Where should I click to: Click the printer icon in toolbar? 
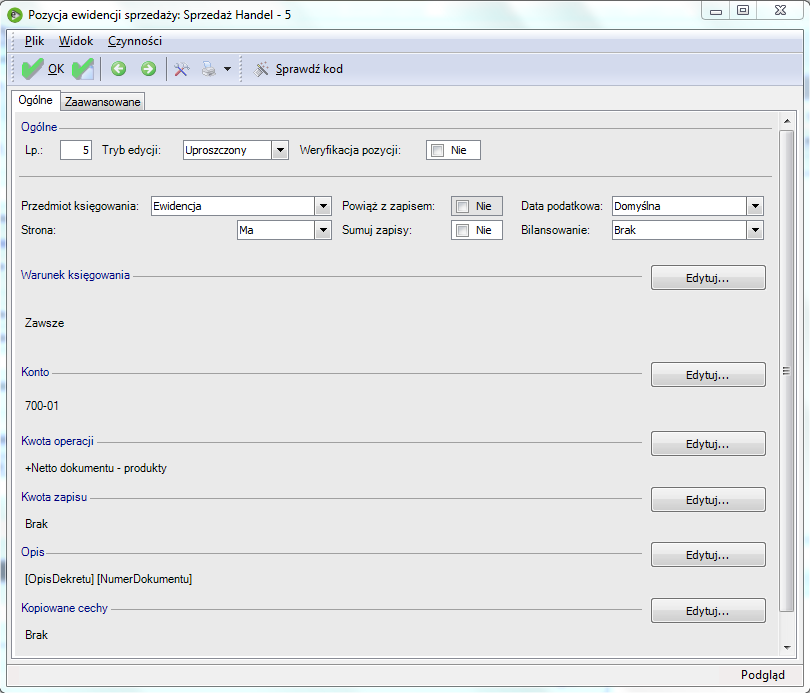click(x=209, y=69)
